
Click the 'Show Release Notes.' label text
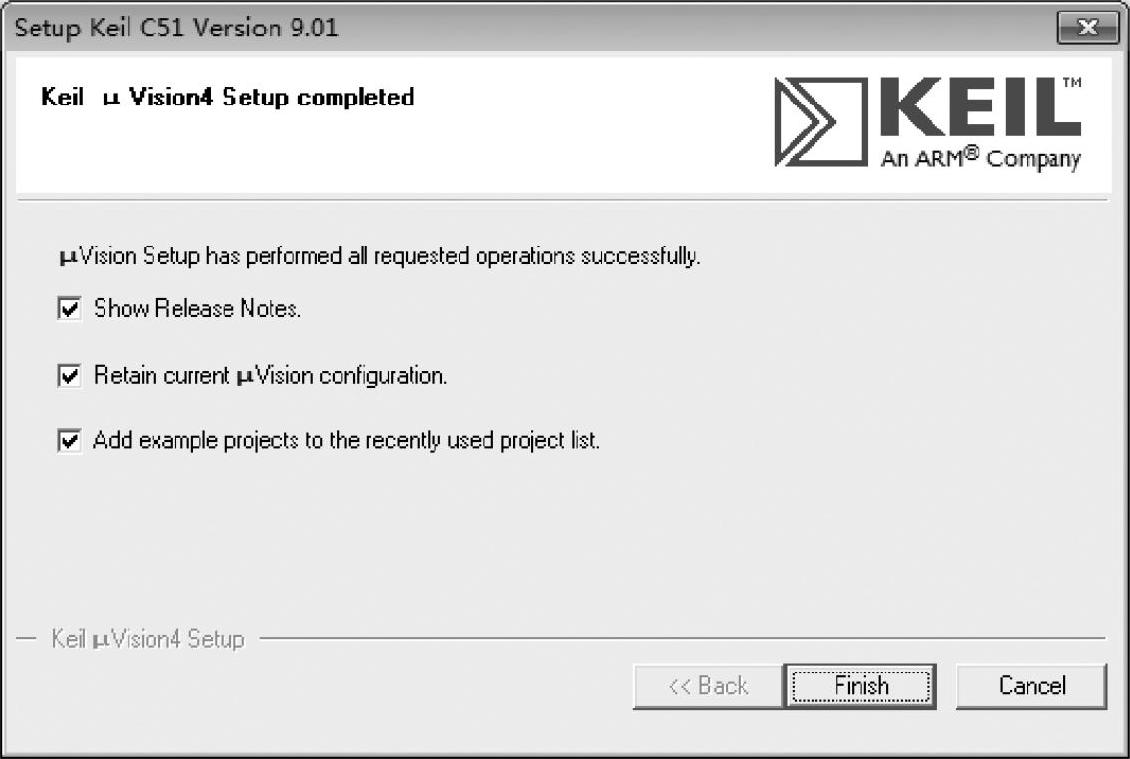click(197, 310)
